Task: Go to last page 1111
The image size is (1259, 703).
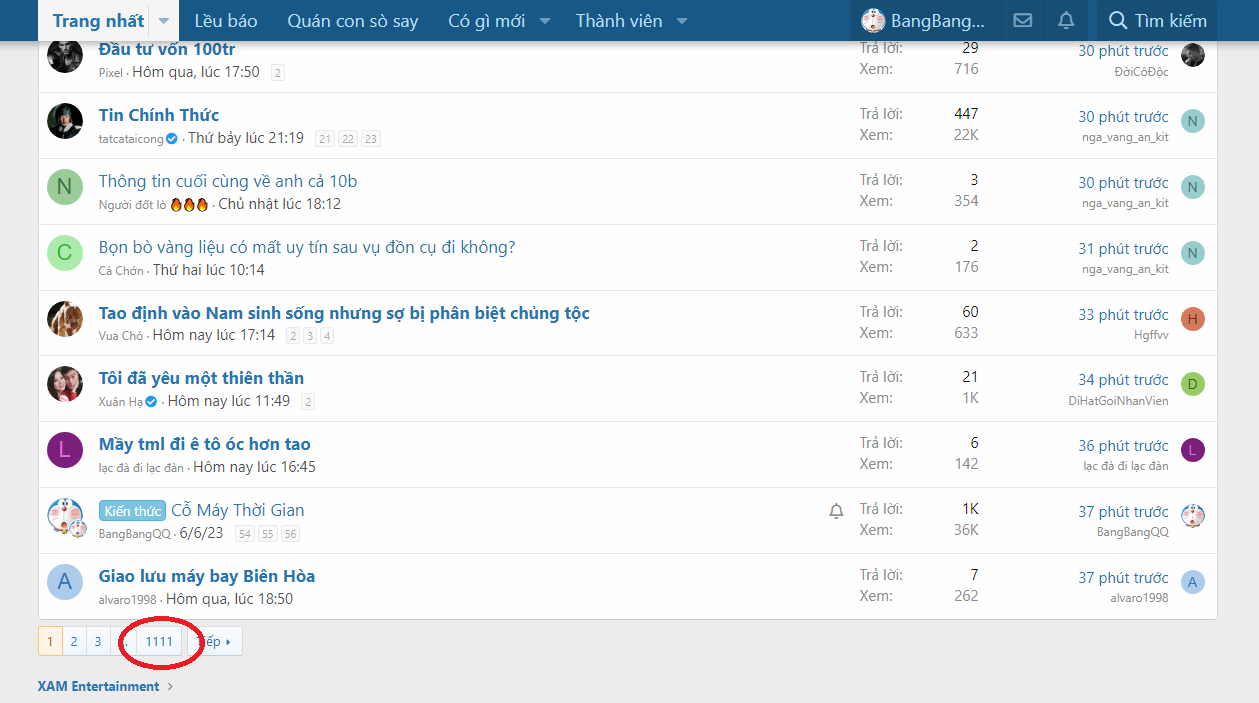Action: (159, 642)
